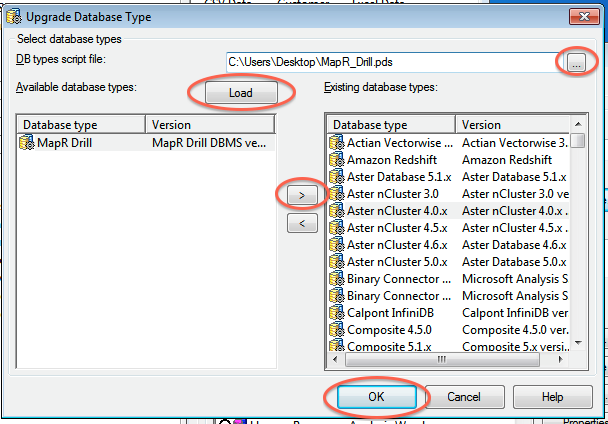Click the MapR Drill database icon
Viewport: 608px width, 424px height.
(28, 143)
